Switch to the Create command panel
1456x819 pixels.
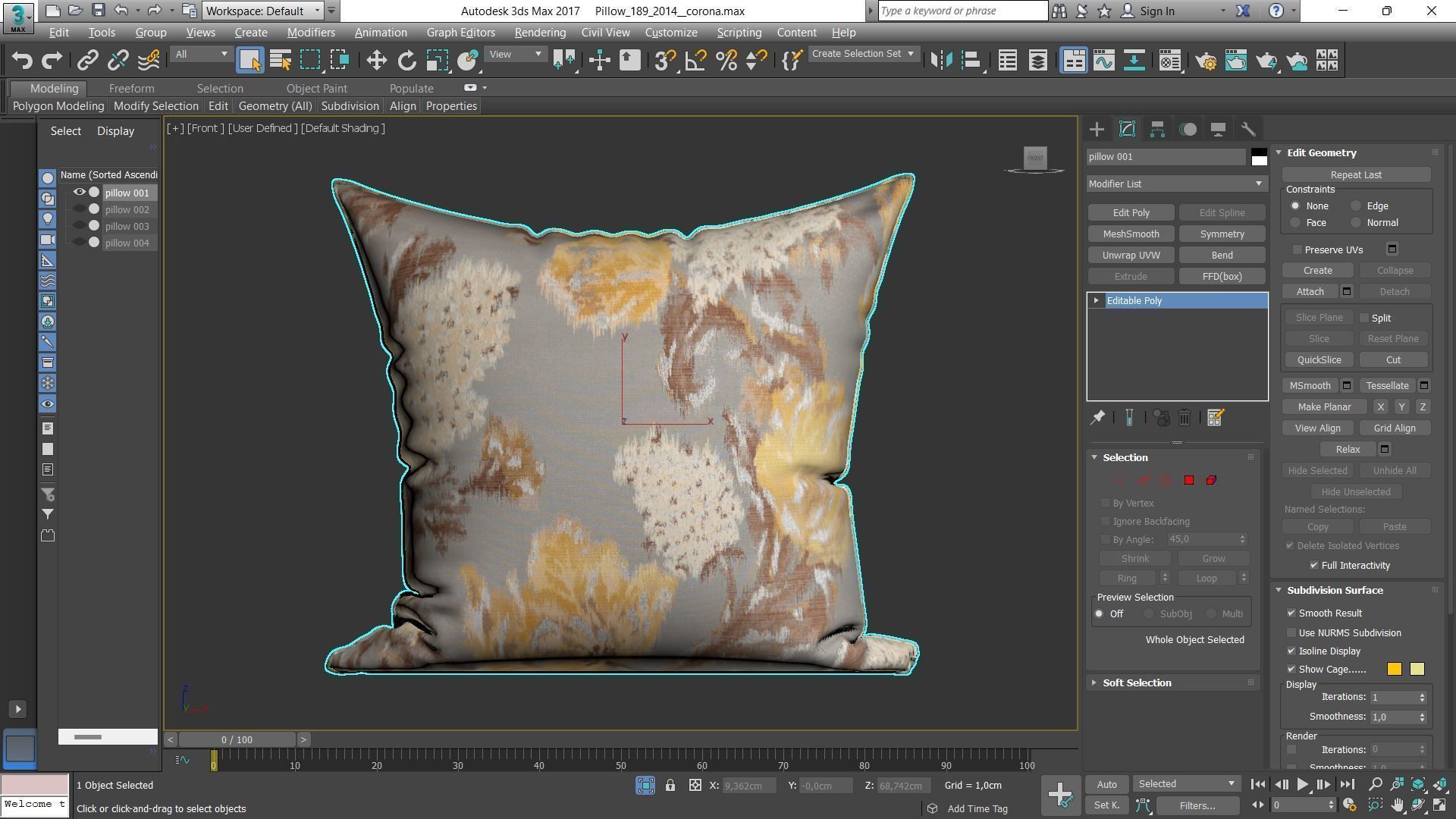click(x=1097, y=130)
